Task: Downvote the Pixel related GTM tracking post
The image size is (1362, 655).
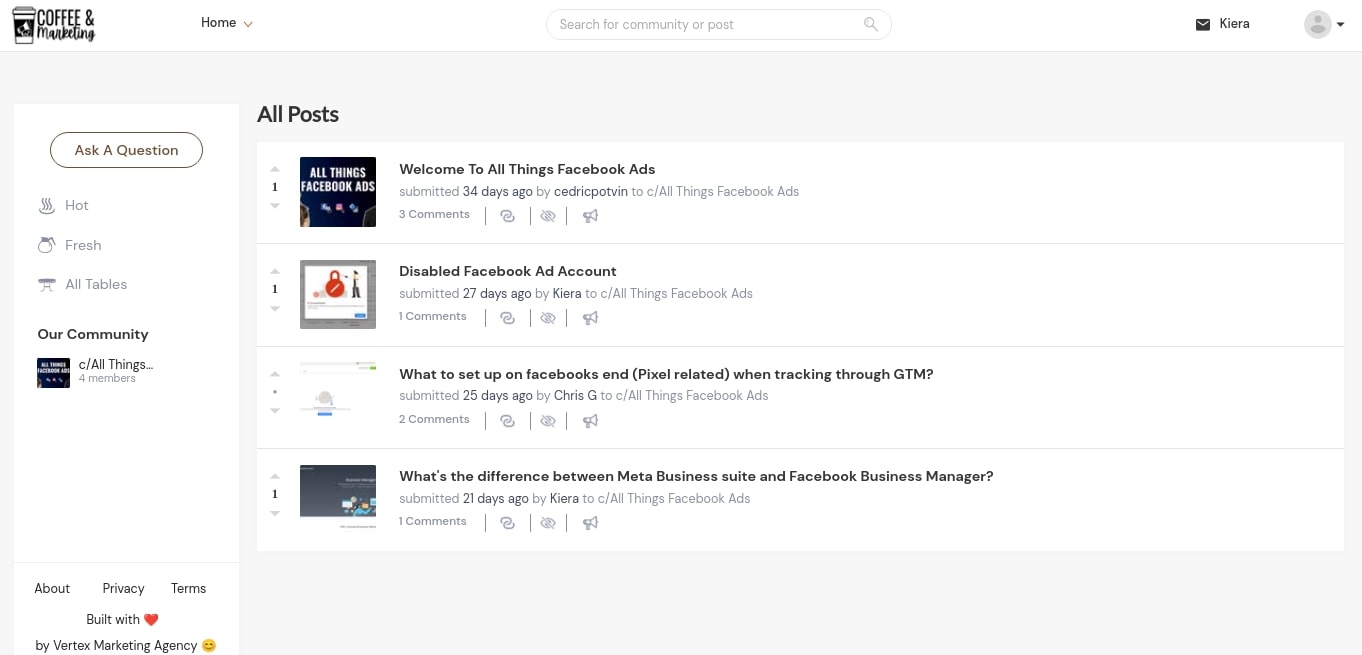Action: click(x=275, y=411)
